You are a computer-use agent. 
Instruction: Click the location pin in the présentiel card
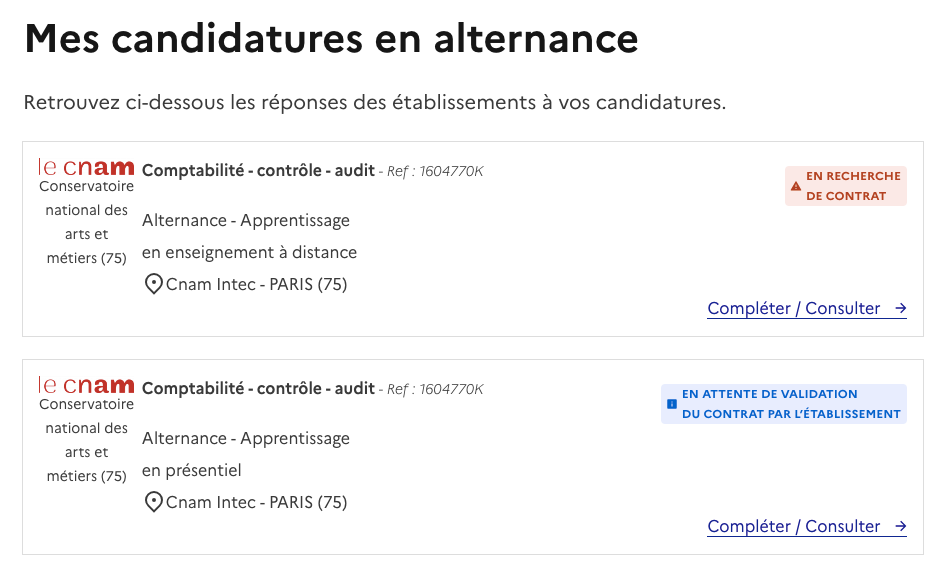click(x=154, y=502)
